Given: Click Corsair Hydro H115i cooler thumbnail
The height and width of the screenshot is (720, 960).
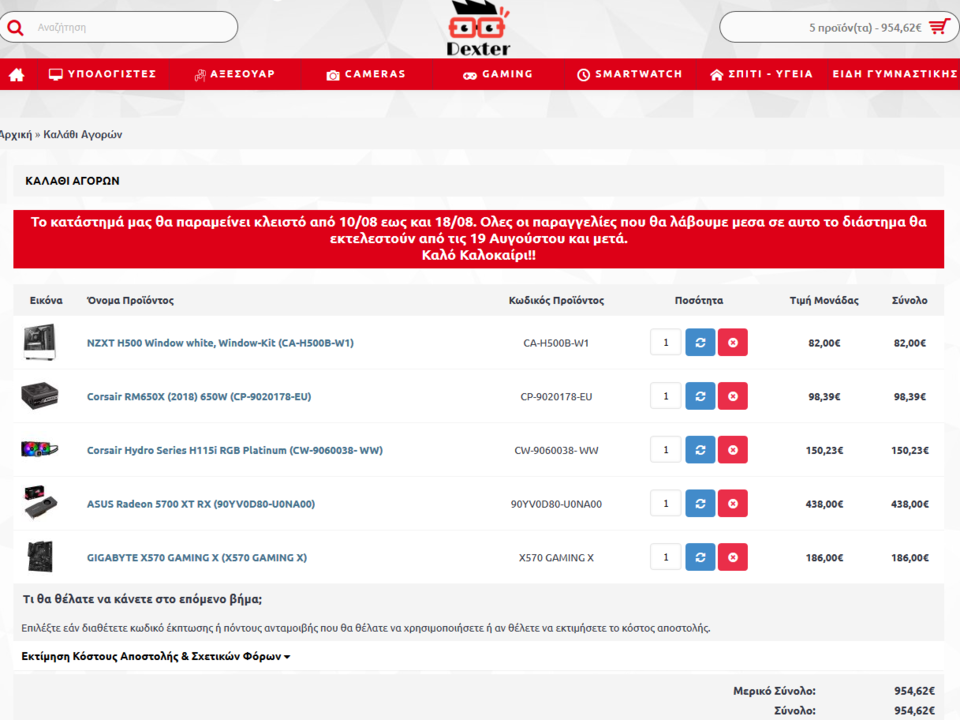Looking at the screenshot, I should pos(40,449).
